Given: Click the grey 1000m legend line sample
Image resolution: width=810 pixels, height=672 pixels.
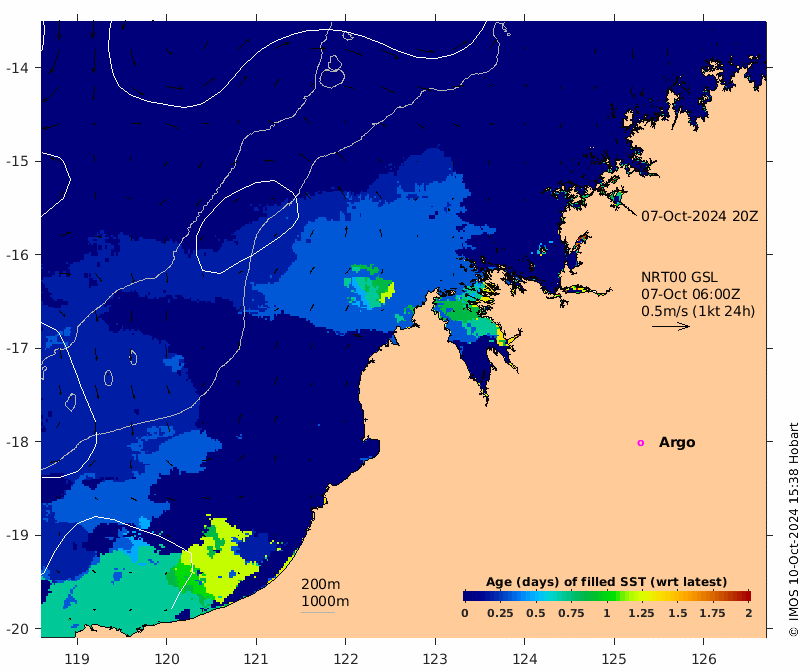Looking at the screenshot, I should coord(318,613).
